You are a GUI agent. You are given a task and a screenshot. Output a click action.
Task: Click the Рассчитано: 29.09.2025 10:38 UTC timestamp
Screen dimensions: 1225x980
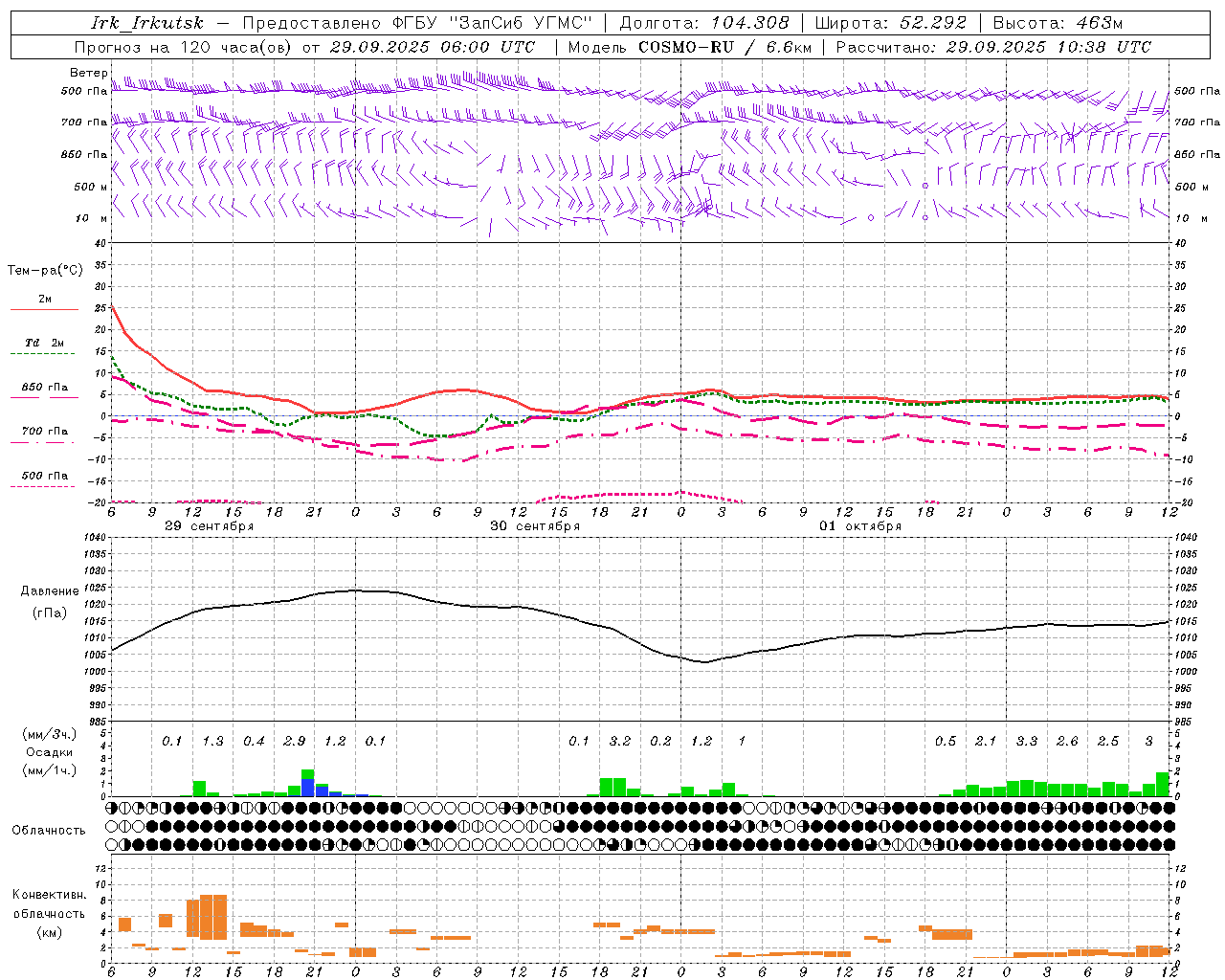tap(993, 47)
